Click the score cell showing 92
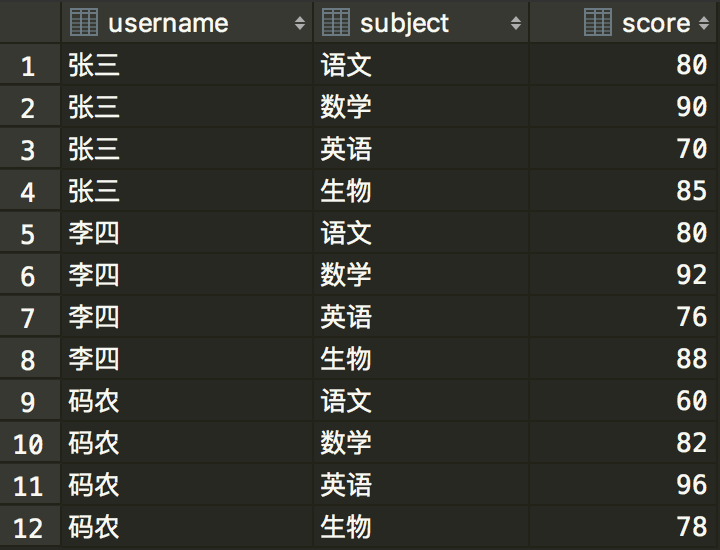Image resolution: width=720 pixels, height=550 pixels. tap(622, 275)
